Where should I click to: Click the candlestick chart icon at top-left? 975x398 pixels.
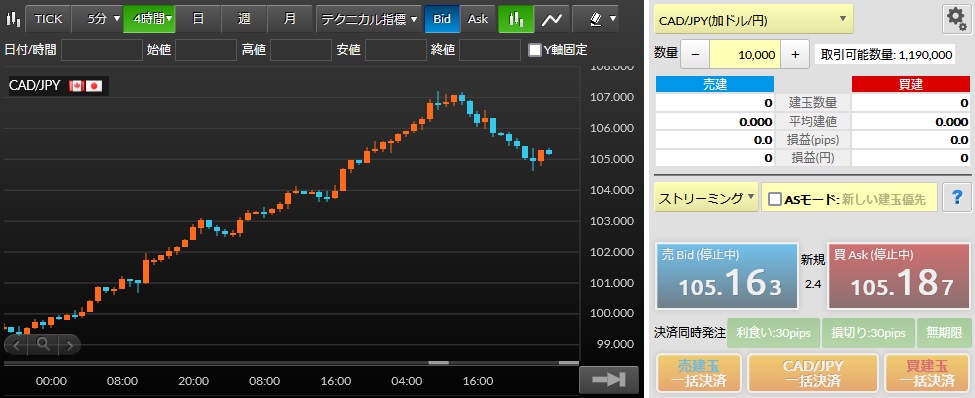(12, 19)
